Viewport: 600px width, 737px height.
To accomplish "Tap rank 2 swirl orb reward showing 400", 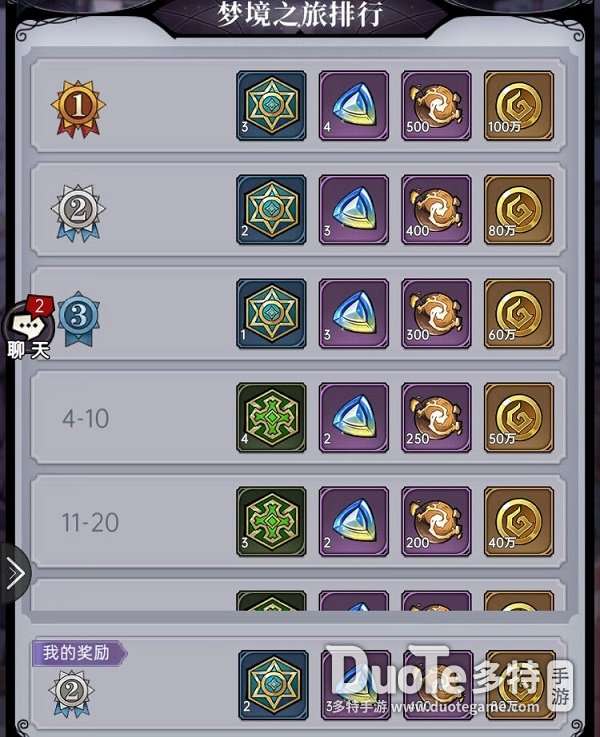I will tap(436, 210).
